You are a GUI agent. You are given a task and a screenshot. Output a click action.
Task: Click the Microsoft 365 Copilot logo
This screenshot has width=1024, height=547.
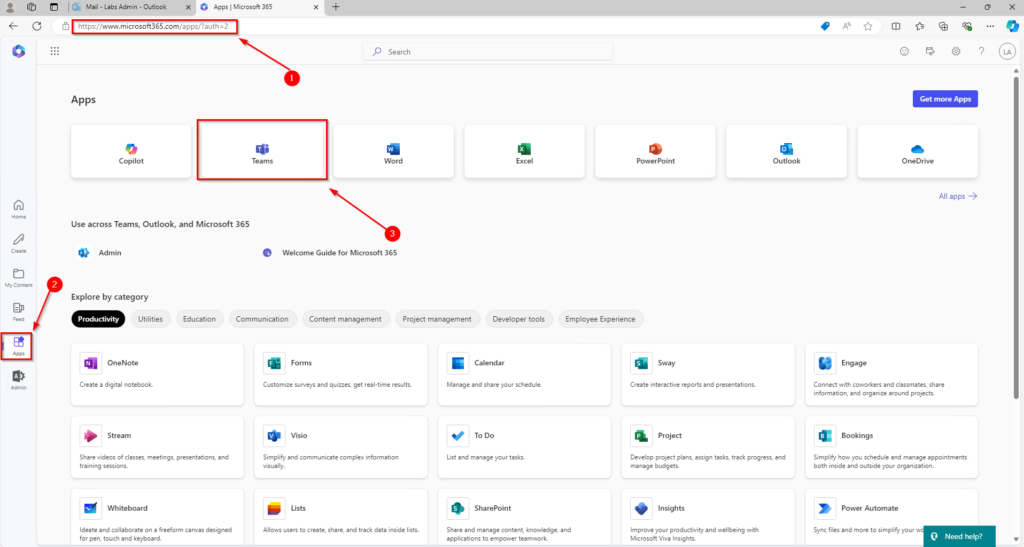click(18, 51)
